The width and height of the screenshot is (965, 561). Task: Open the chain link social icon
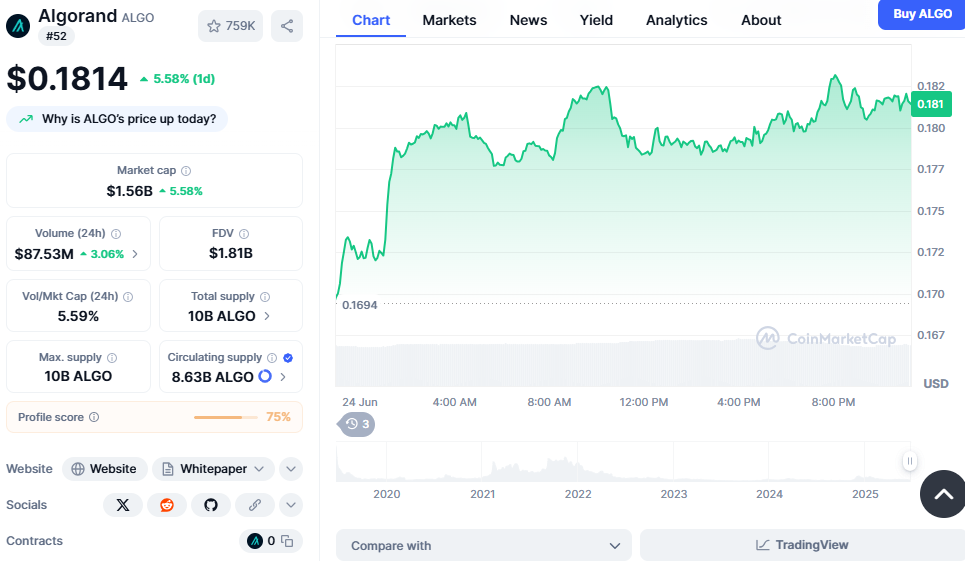coord(255,505)
